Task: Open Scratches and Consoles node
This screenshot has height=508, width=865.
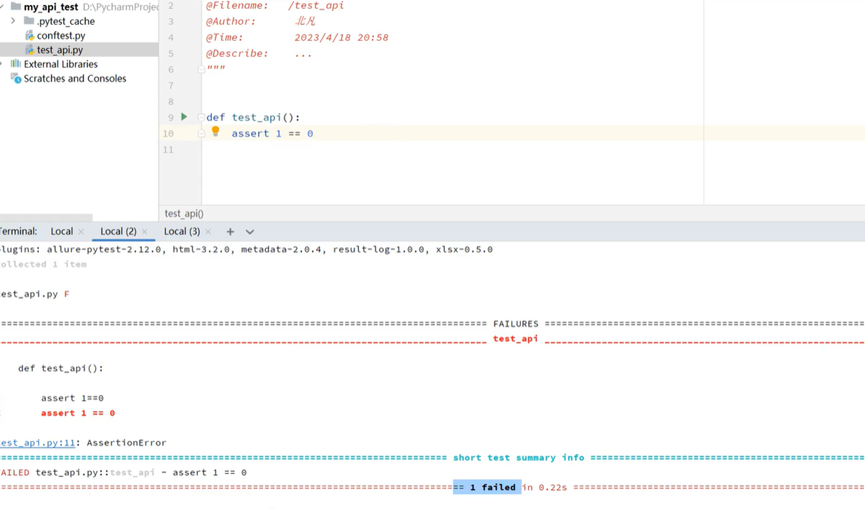Action: (x=75, y=78)
